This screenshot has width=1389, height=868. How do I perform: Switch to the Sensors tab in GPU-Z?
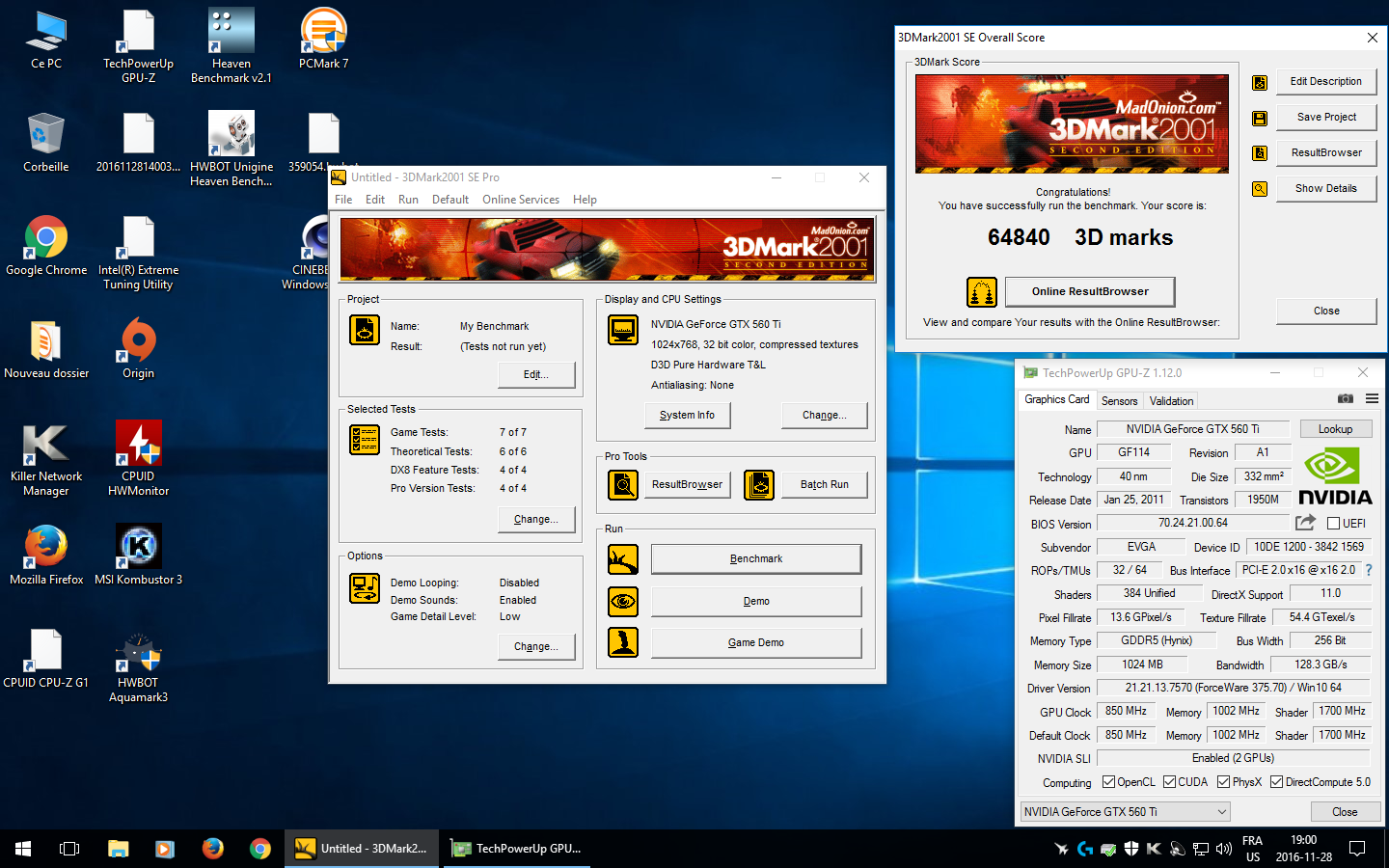1119,401
